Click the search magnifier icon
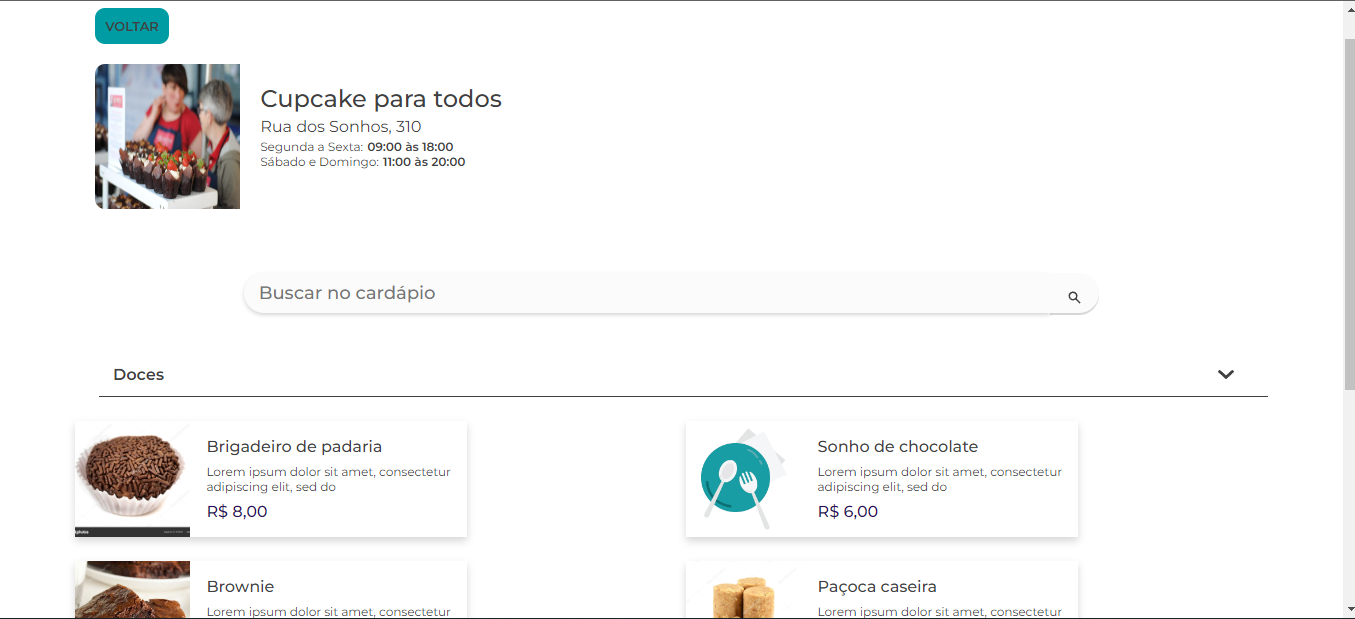Image resolution: width=1355 pixels, height=619 pixels. pyautogui.click(x=1074, y=297)
